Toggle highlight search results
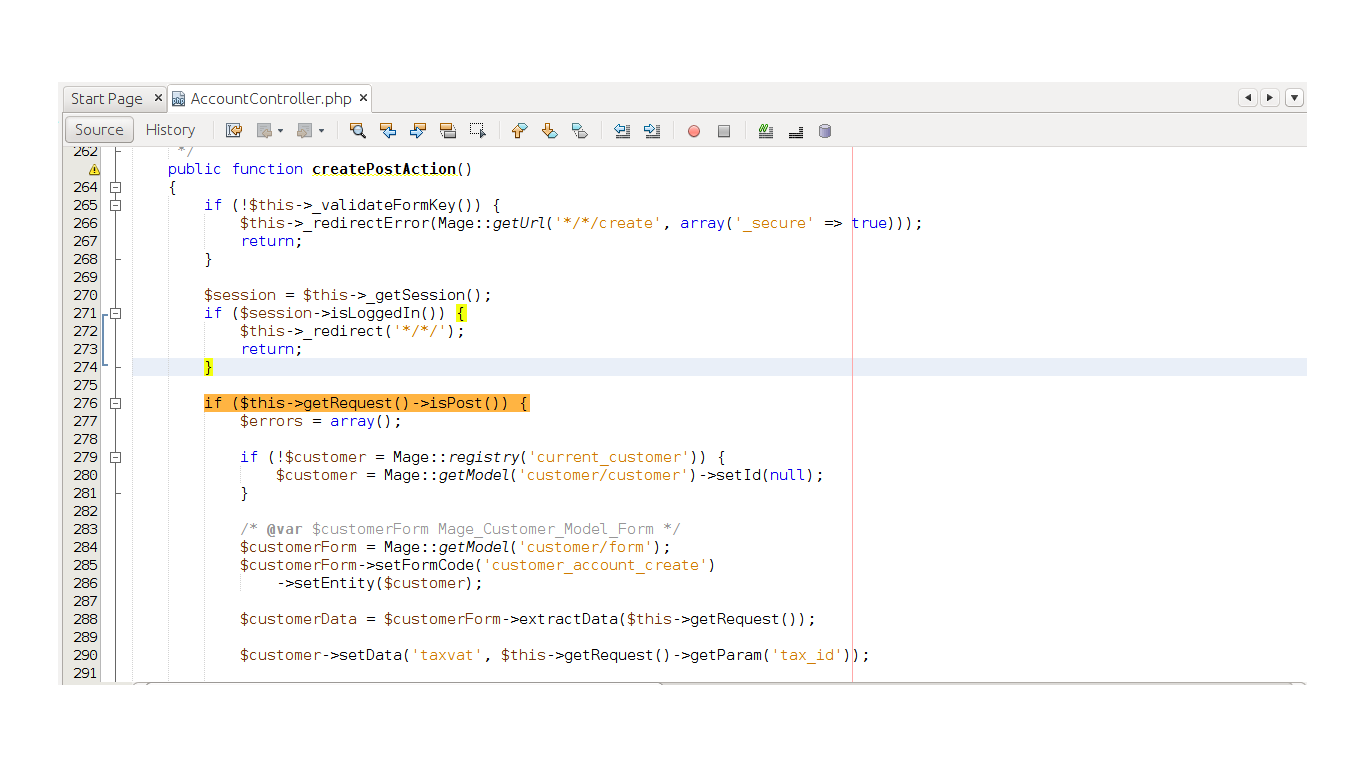1366x768 pixels. pyautogui.click(x=448, y=130)
